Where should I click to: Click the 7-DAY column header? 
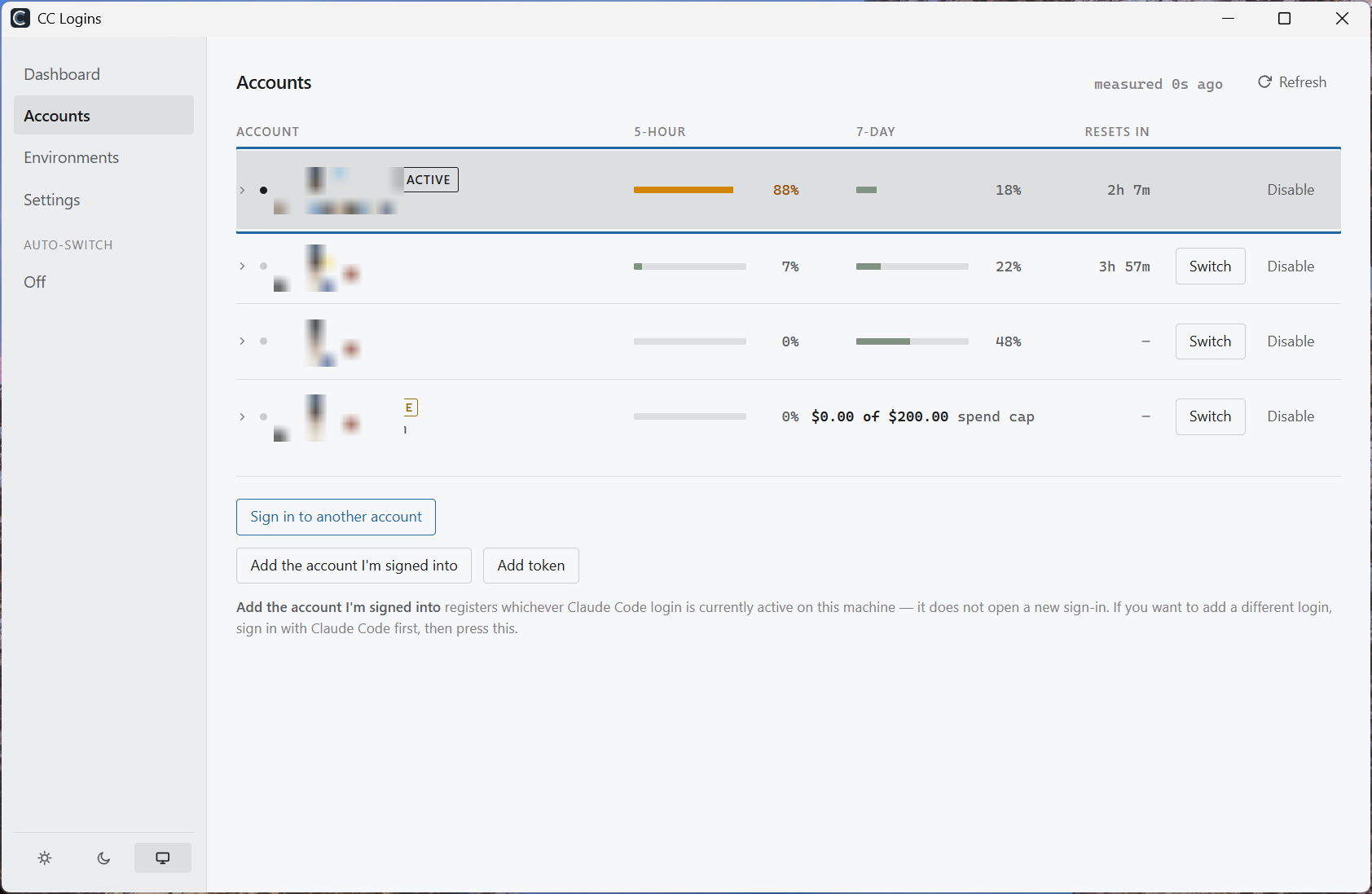876,132
